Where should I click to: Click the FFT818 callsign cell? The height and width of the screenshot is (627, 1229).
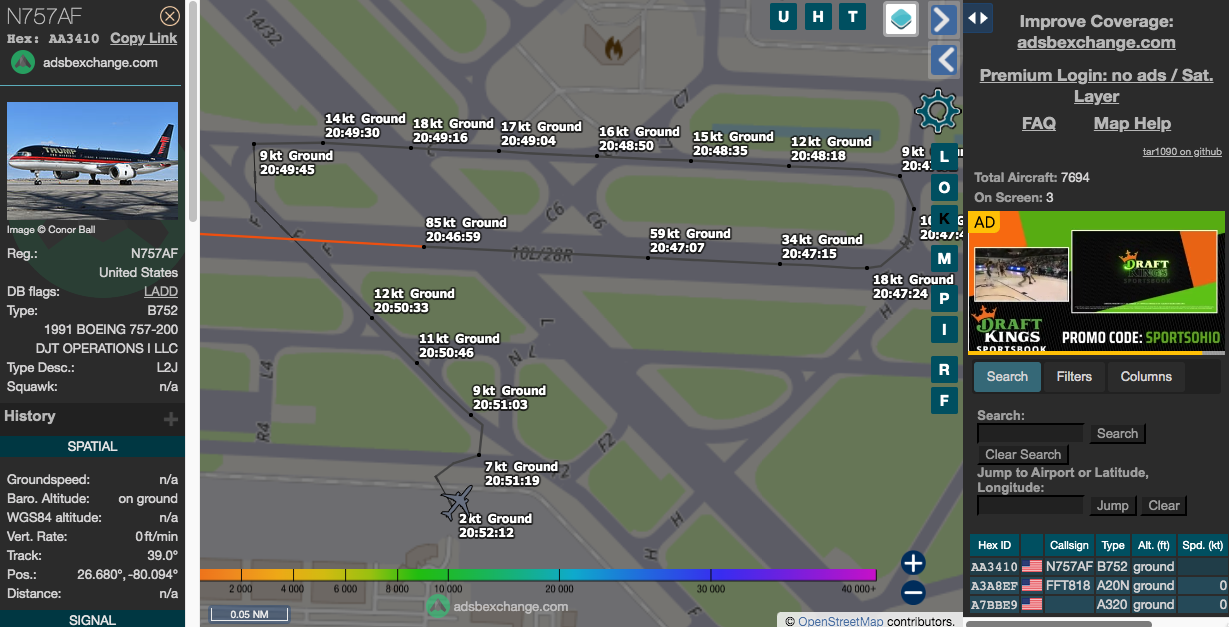(1069, 586)
